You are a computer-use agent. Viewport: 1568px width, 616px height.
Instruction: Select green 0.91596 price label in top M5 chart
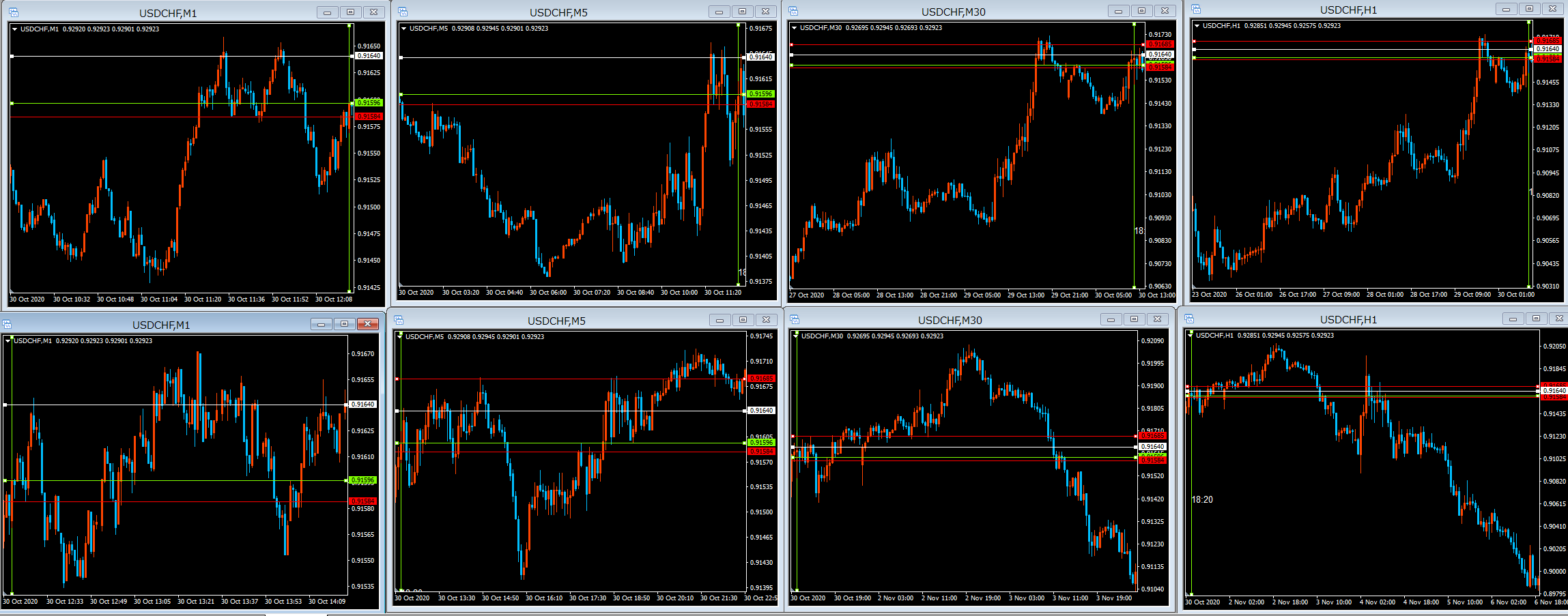click(760, 94)
